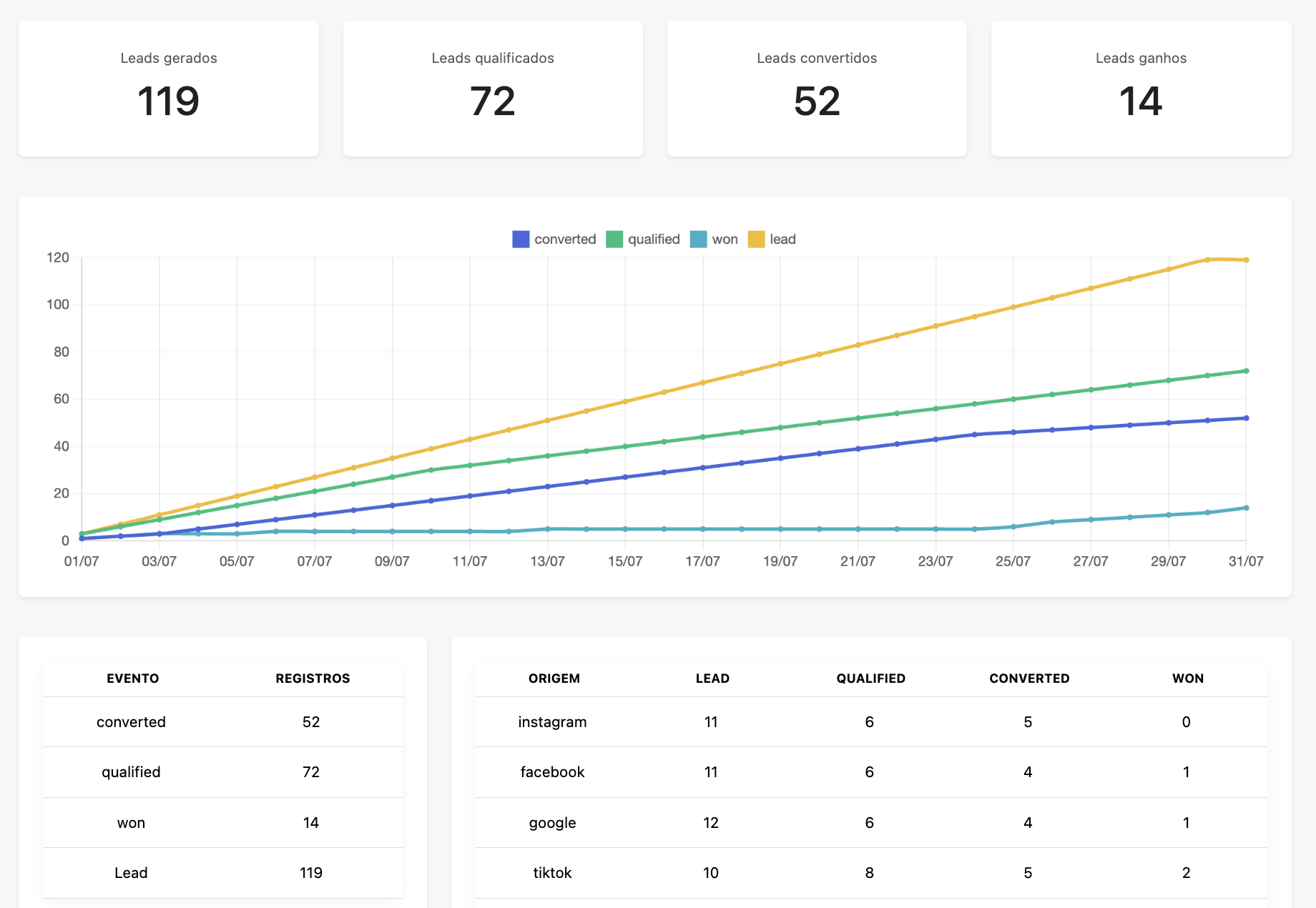Viewport: 1316px width, 908px height.
Task: Click the blue converted legend color box
Action: click(x=521, y=240)
